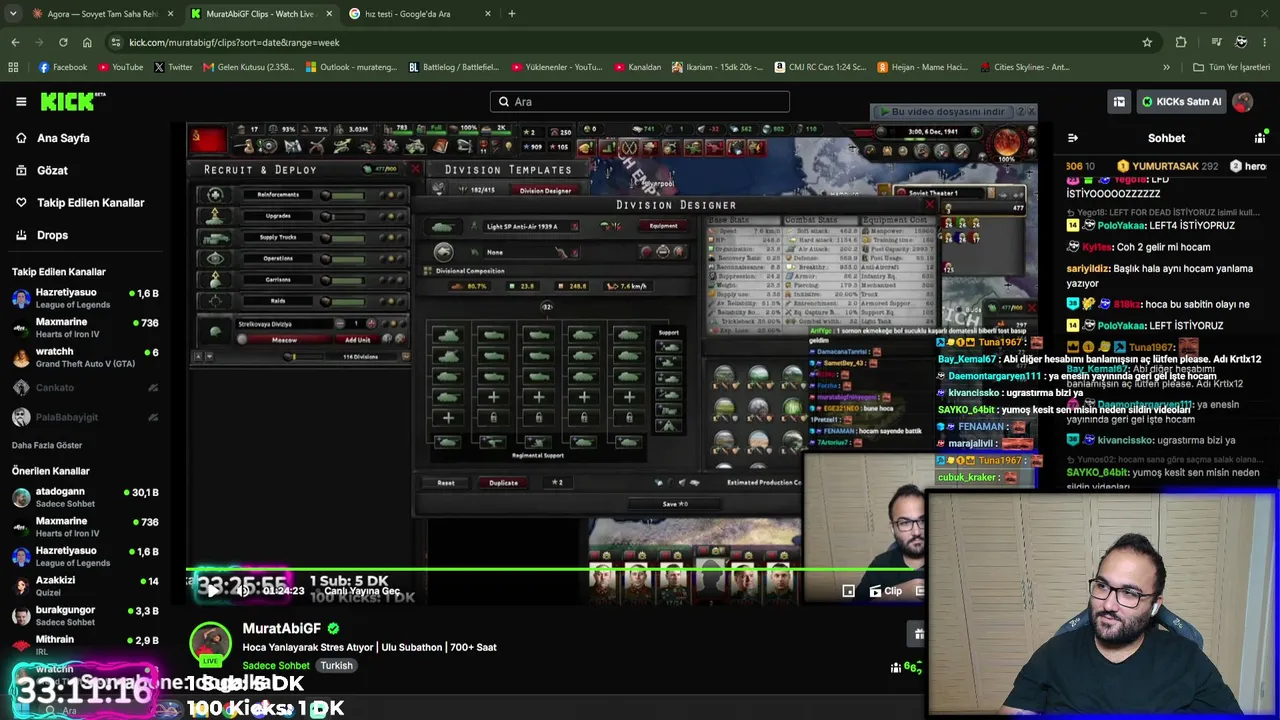Click the Clip button on the player
Image resolution: width=1280 pixels, height=720 pixels.
pos(886,591)
